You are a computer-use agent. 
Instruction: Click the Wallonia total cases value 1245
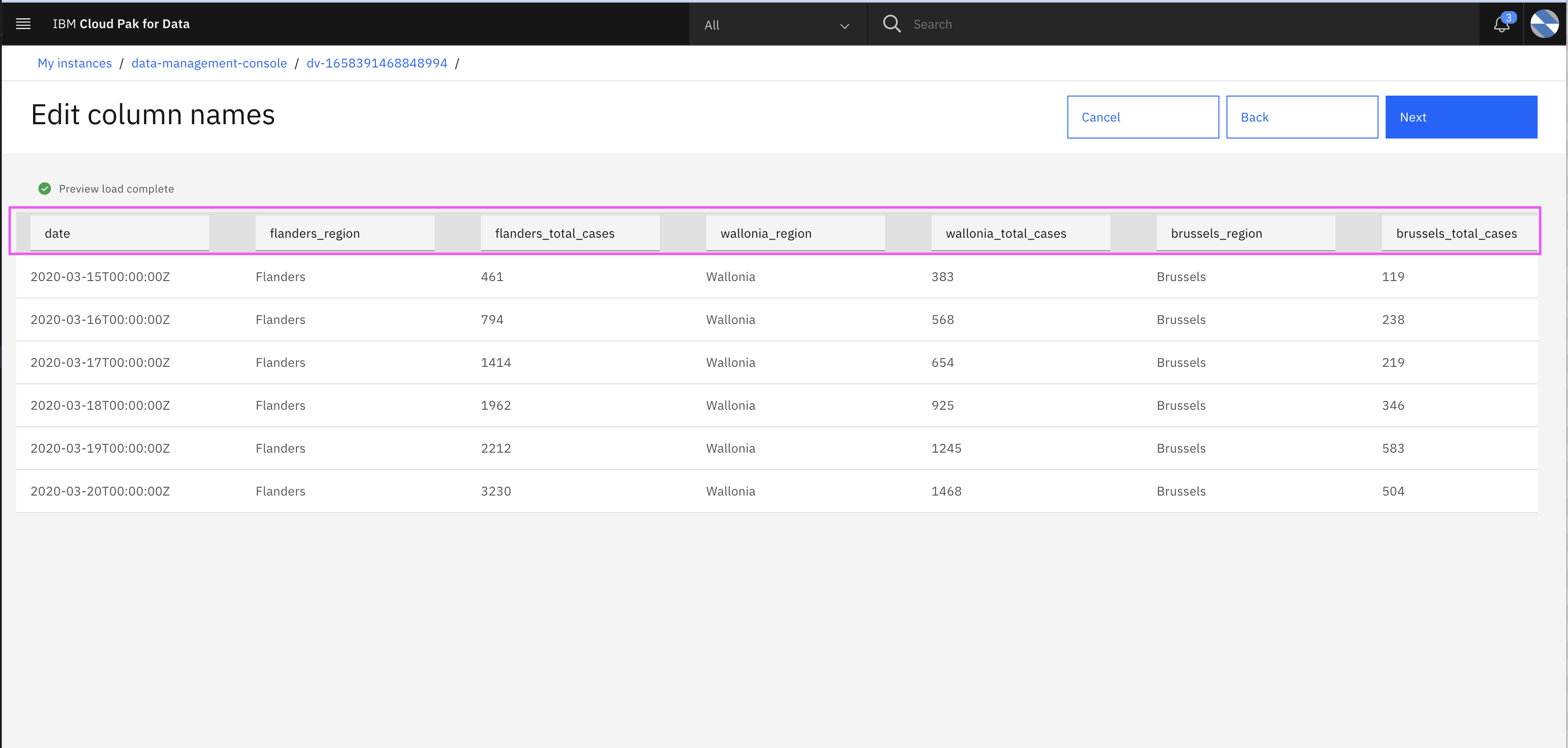coord(947,449)
